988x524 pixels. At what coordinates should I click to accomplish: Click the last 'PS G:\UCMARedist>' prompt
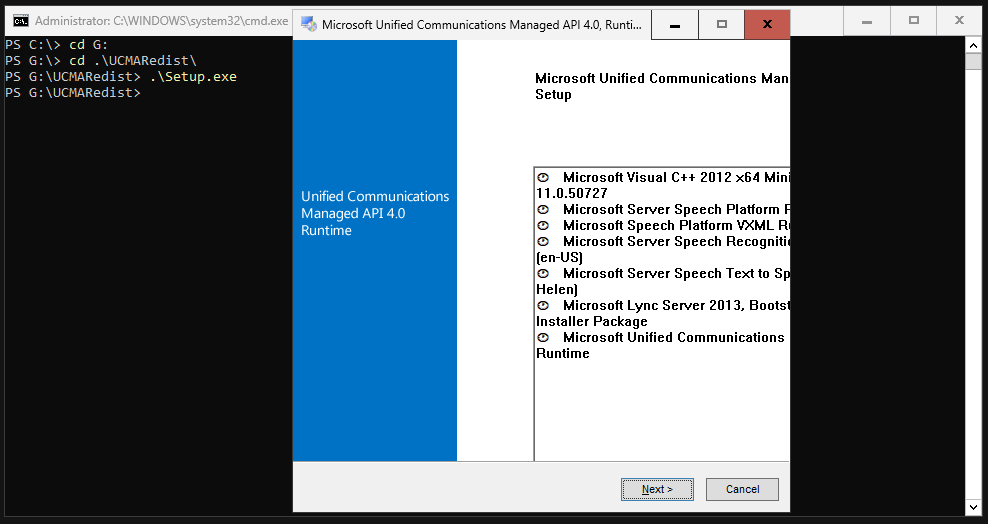pyautogui.click(x=73, y=93)
